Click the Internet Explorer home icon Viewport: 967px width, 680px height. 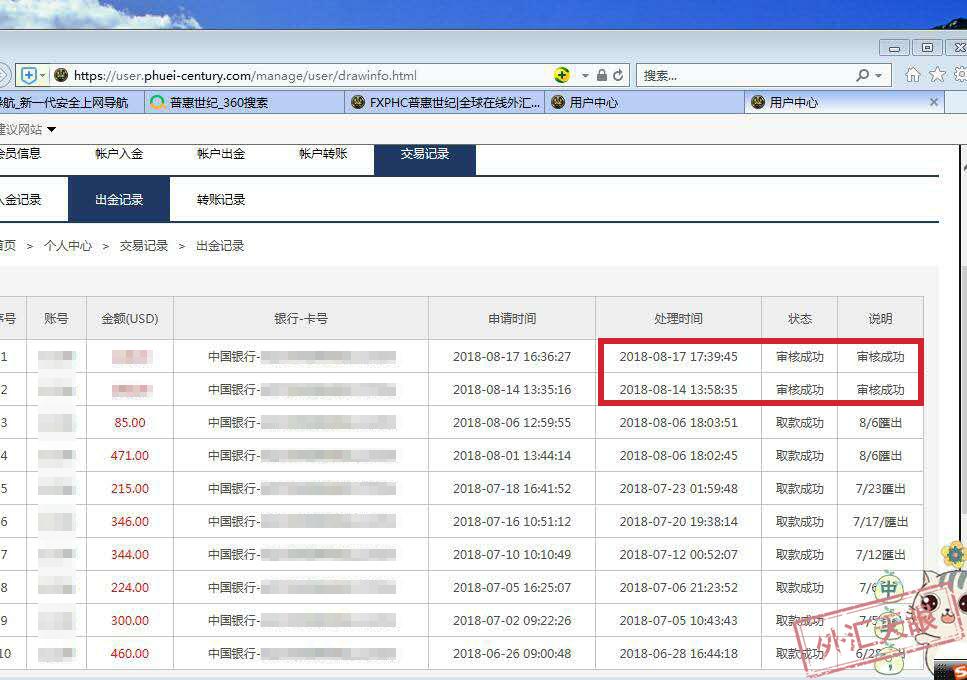(x=913, y=75)
